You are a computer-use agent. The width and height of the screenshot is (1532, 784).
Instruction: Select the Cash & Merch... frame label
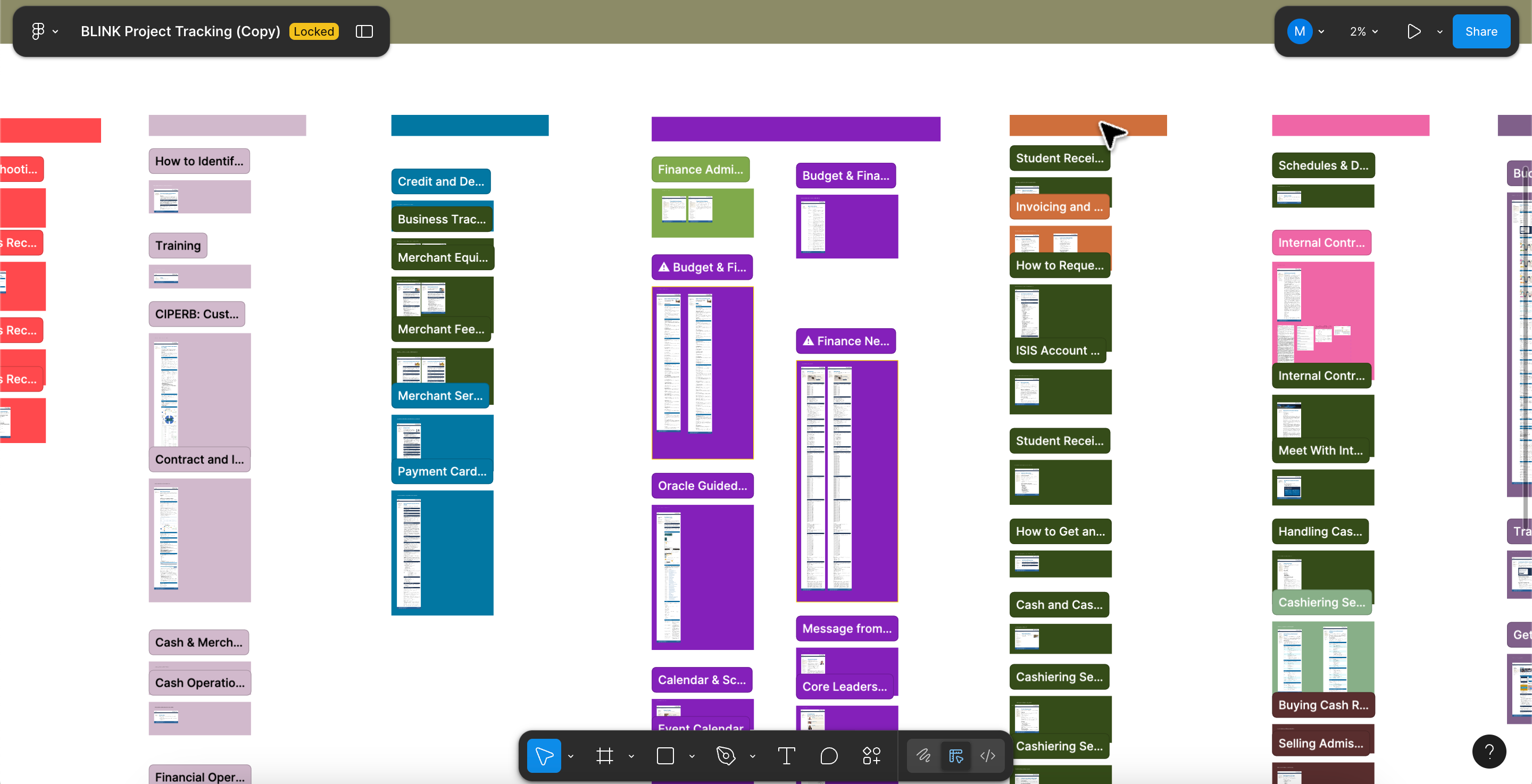[198, 642]
